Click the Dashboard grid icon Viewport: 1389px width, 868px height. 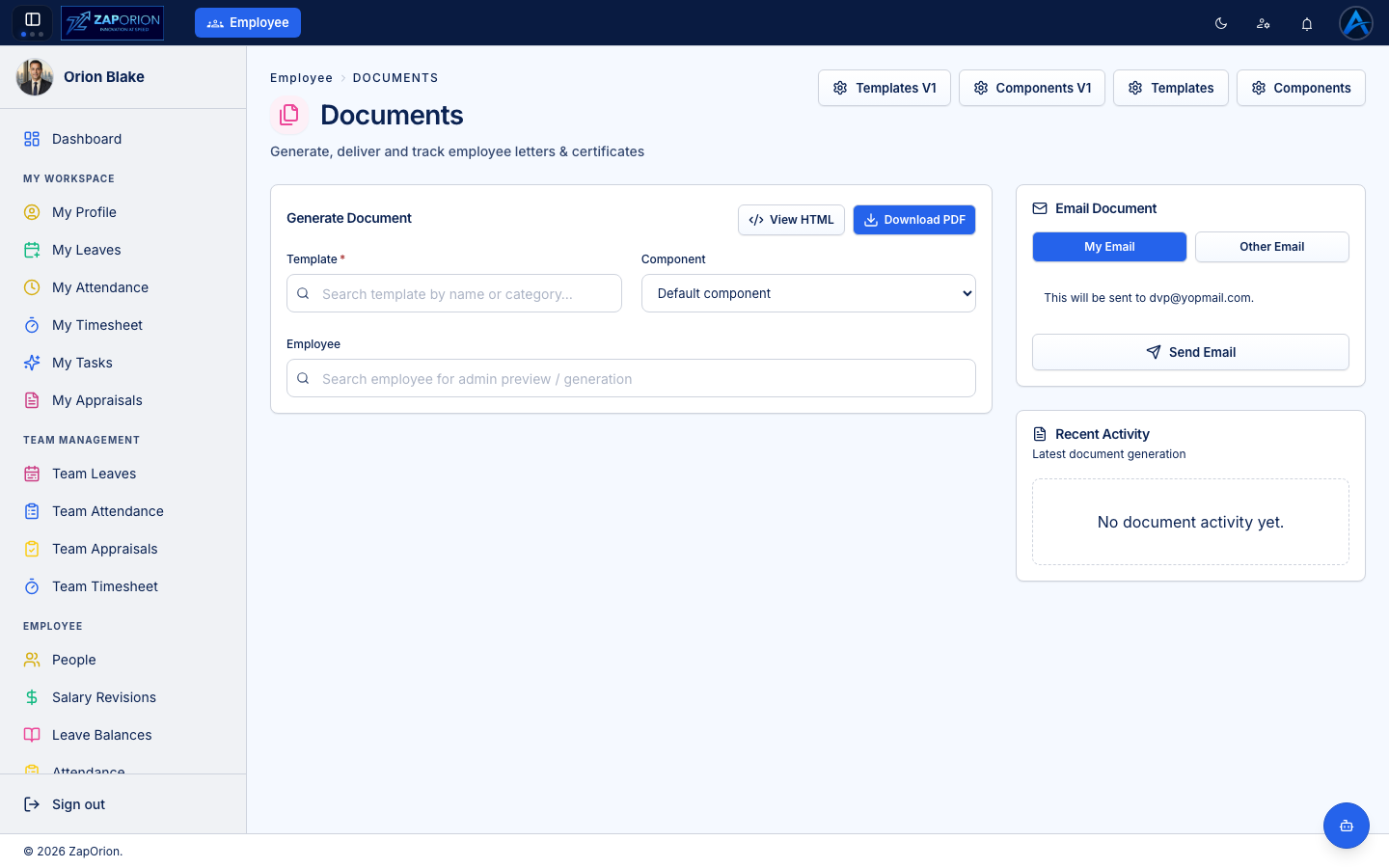[32, 139]
